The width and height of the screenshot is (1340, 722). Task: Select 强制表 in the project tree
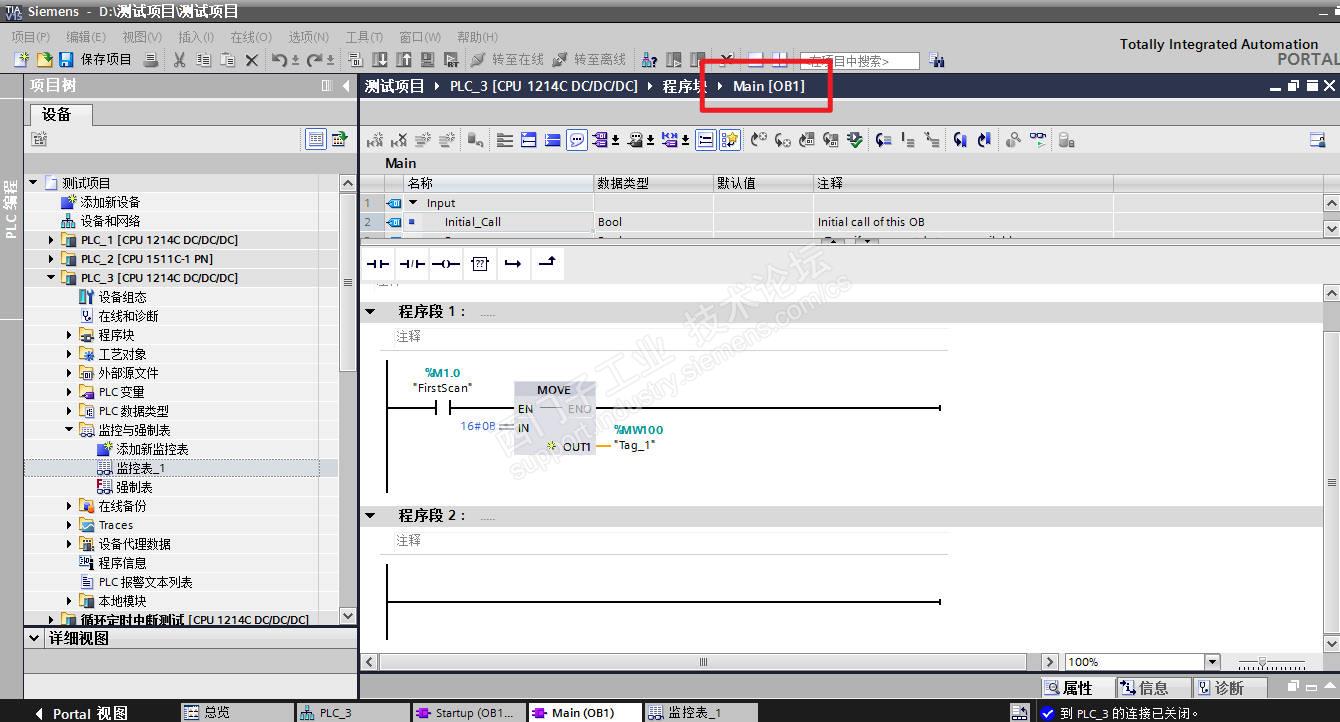(x=133, y=487)
